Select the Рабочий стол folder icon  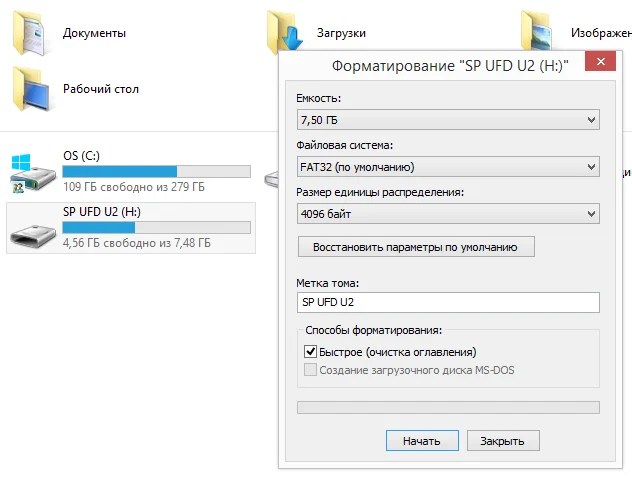coord(32,89)
